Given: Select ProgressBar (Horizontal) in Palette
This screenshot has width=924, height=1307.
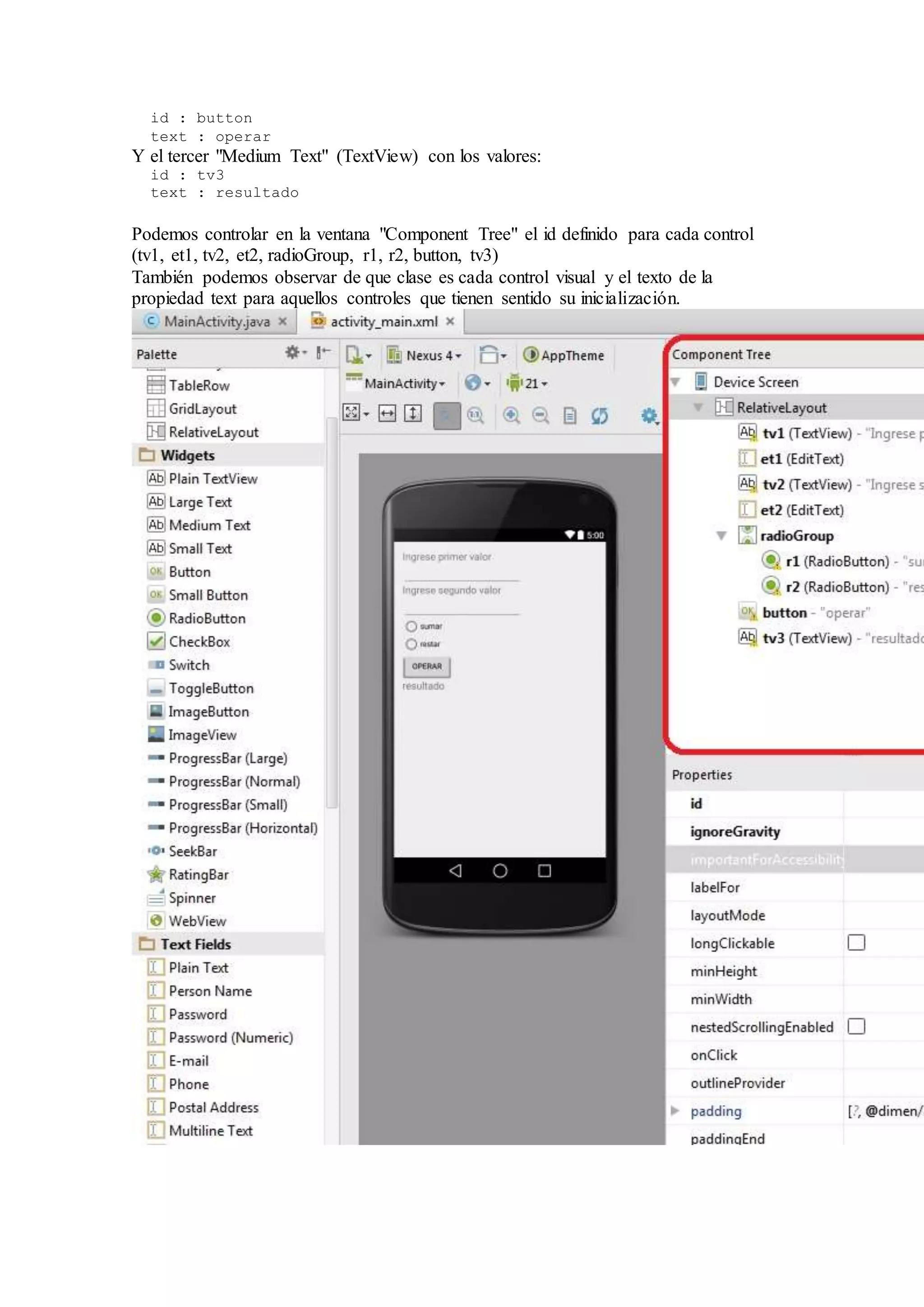Looking at the screenshot, I should (232, 828).
